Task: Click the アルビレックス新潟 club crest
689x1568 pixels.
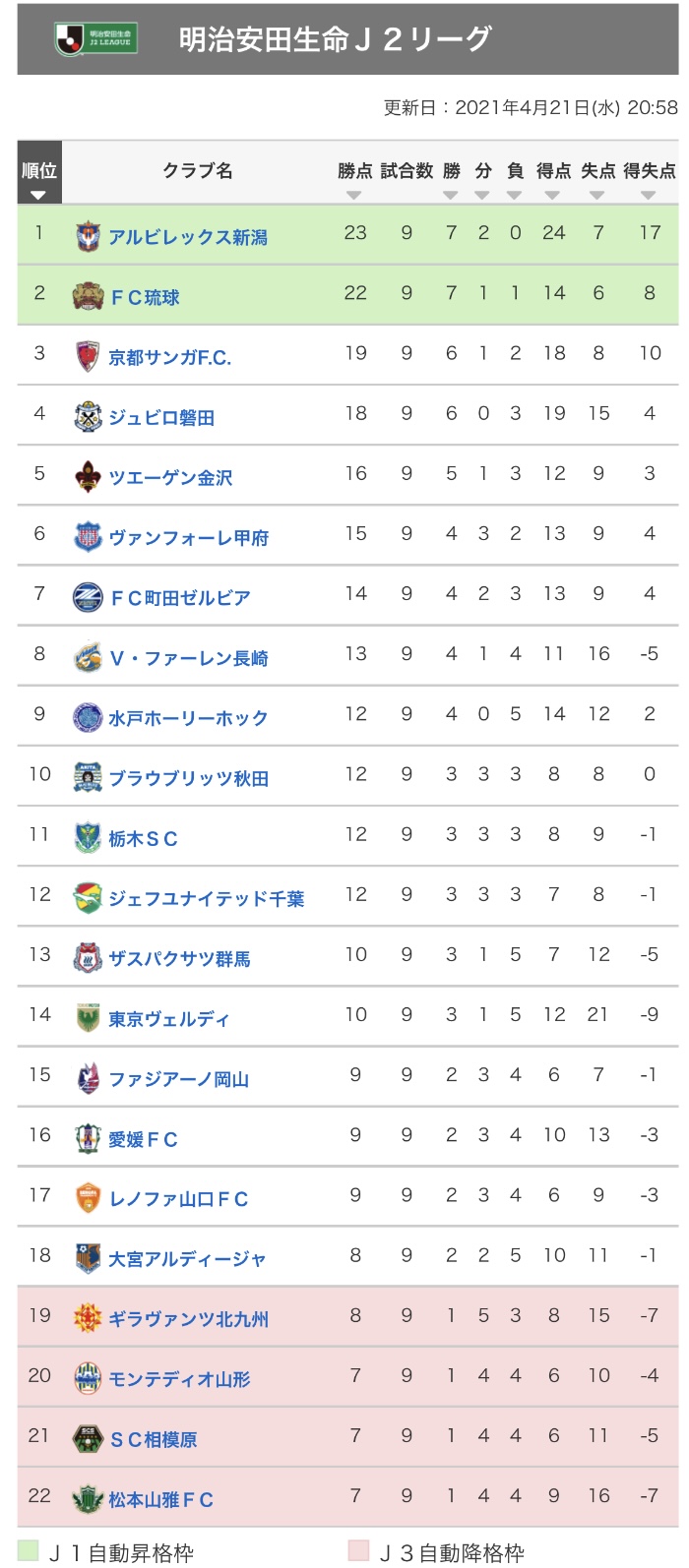Action: tap(89, 236)
